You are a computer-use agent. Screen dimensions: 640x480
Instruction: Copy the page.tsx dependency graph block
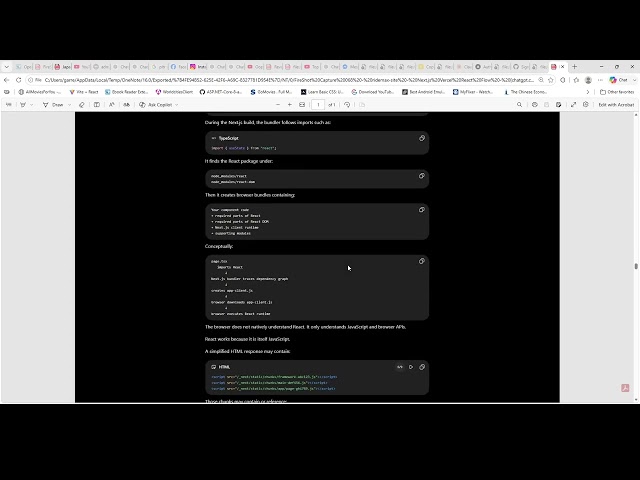pyautogui.click(x=422, y=261)
